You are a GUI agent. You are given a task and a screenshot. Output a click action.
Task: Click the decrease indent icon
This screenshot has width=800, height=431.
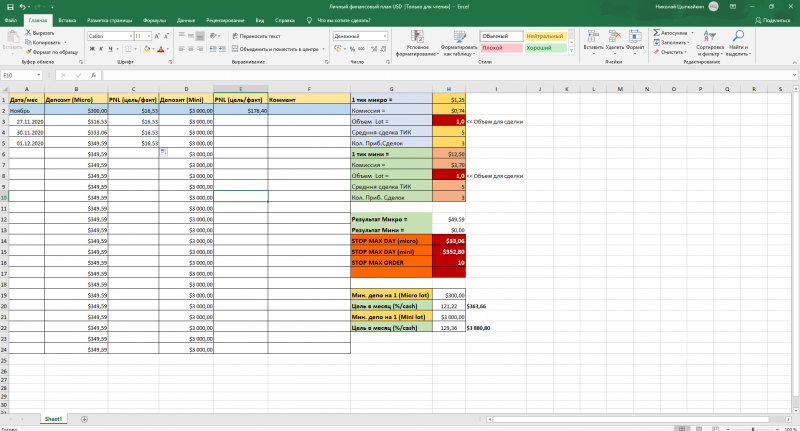(212, 49)
